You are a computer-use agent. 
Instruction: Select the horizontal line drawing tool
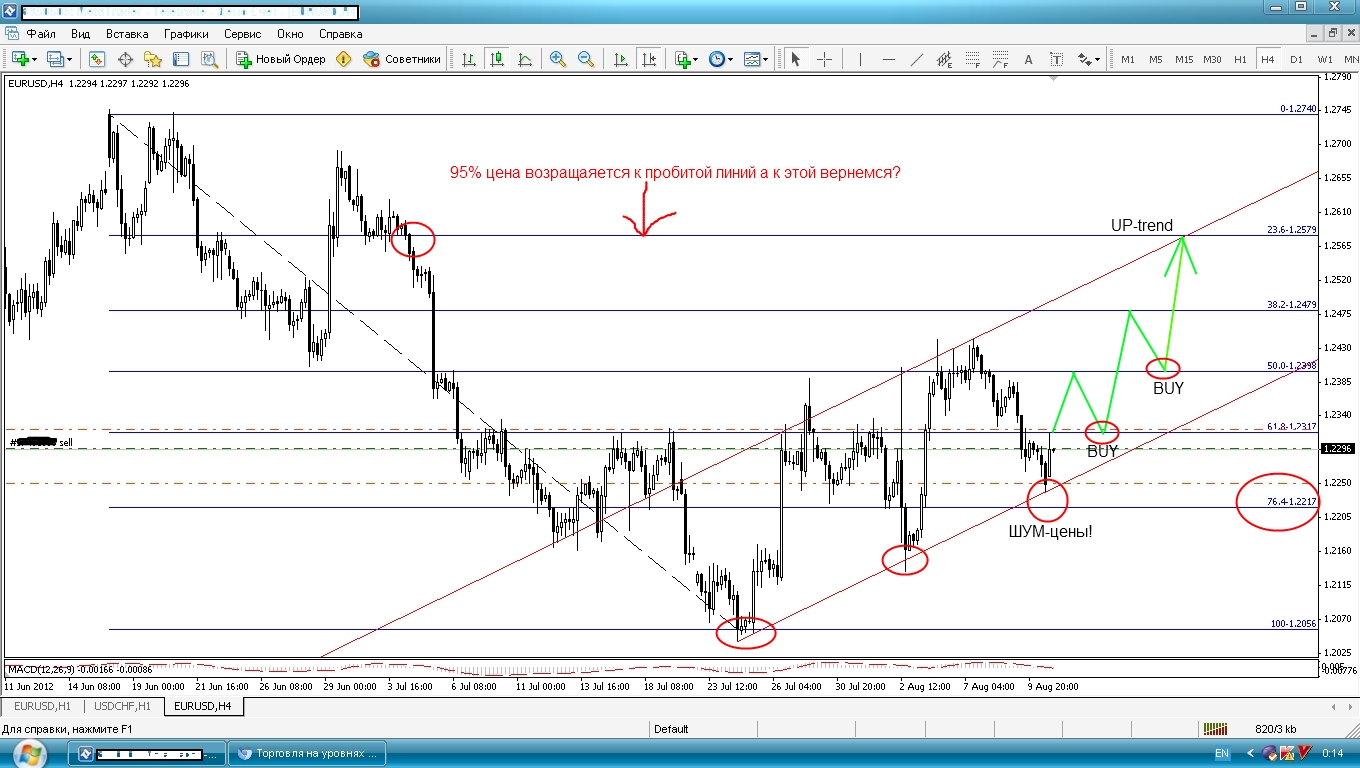[x=889, y=59]
